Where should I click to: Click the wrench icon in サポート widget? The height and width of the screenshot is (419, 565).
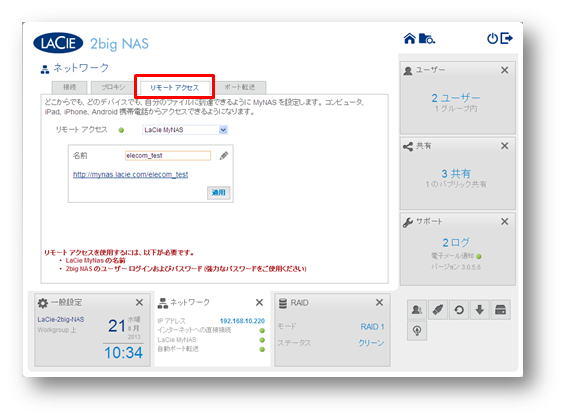(408, 222)
